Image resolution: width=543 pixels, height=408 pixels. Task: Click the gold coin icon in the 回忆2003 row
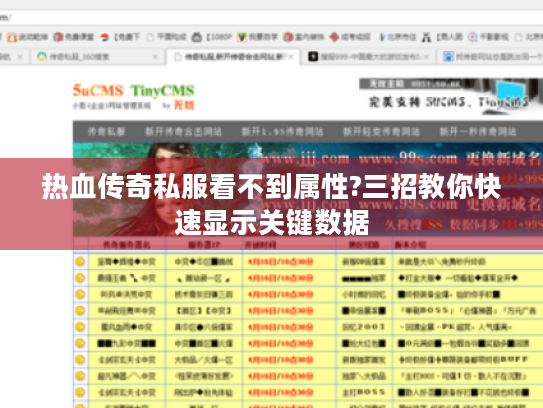tap(80, 327)
